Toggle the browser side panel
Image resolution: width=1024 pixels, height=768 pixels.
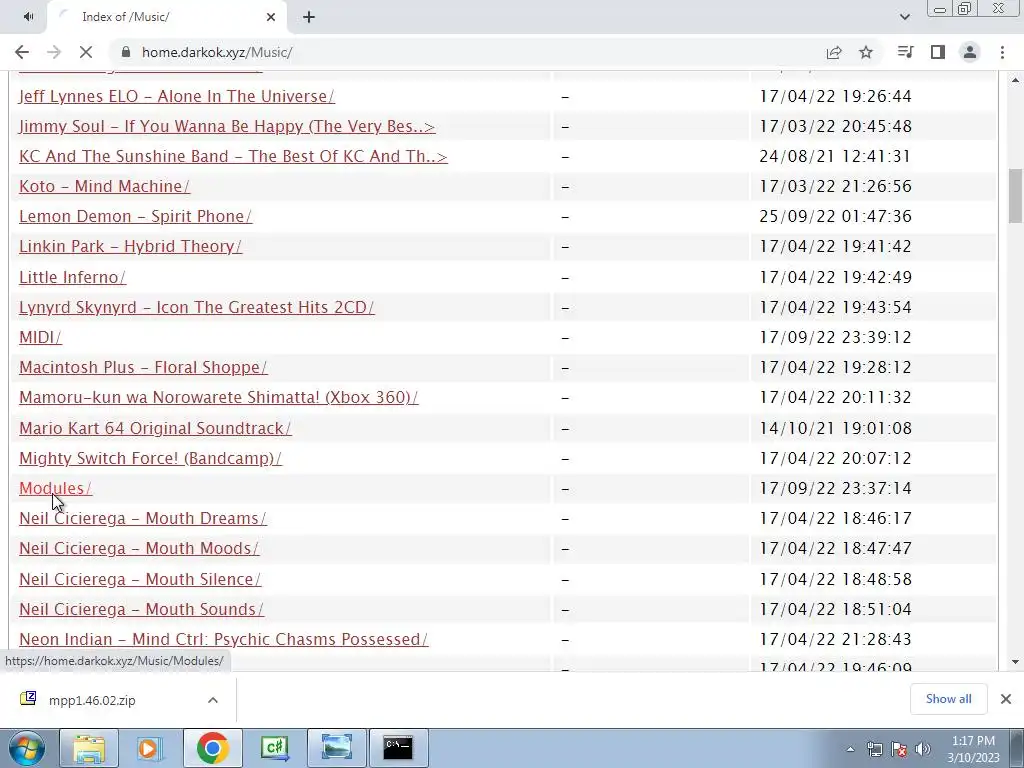click(x=938, y=52)
